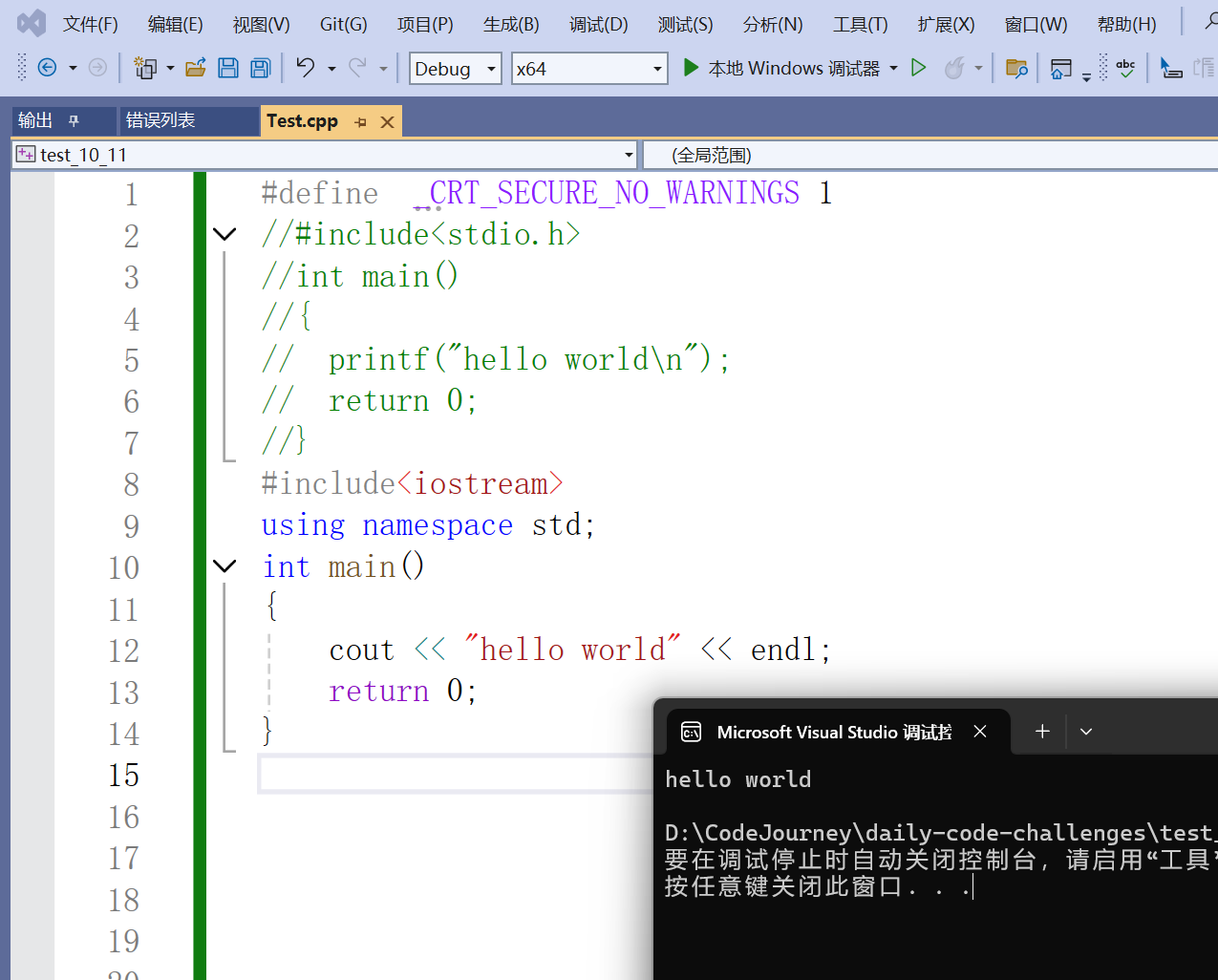Open the 帮助(H) menu

pos(1126,24)
